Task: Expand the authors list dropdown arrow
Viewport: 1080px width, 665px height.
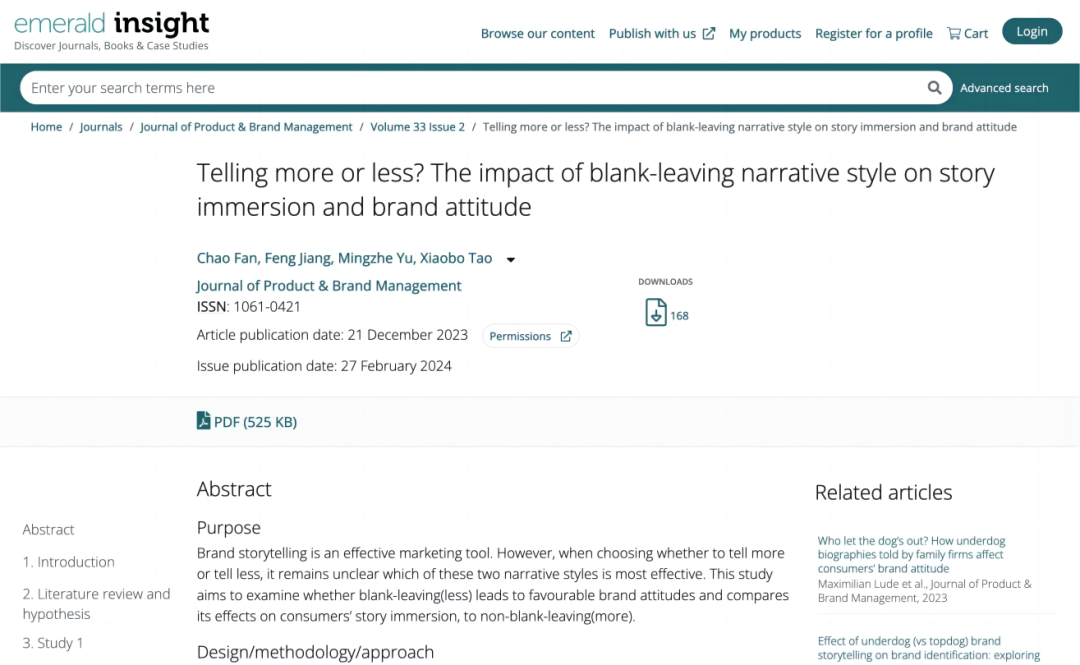Action: [510, 260]
